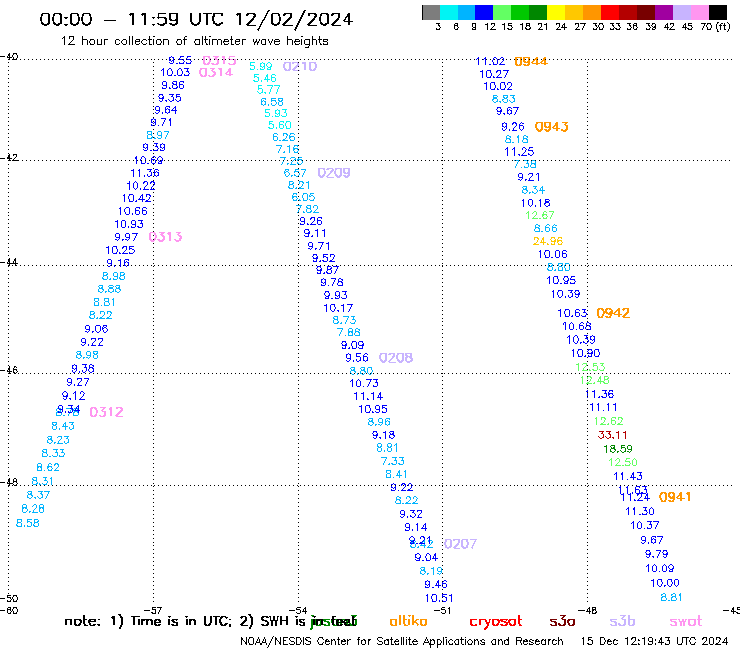The height and width of the screenshot is (650, 740).
Task: Pick the bright red swatch in the color scale
Action: (610, 12)
